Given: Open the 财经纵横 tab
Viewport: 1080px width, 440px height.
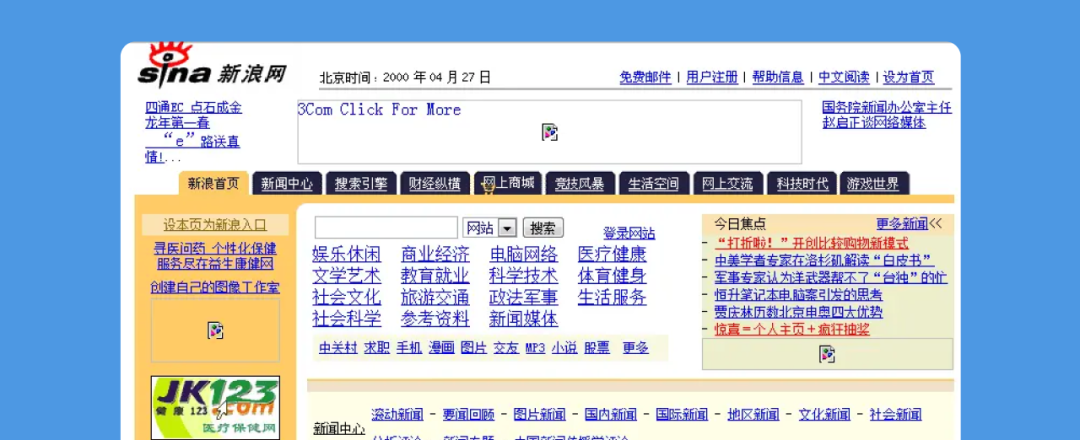Looking at the screenshot, I should 435,184.
